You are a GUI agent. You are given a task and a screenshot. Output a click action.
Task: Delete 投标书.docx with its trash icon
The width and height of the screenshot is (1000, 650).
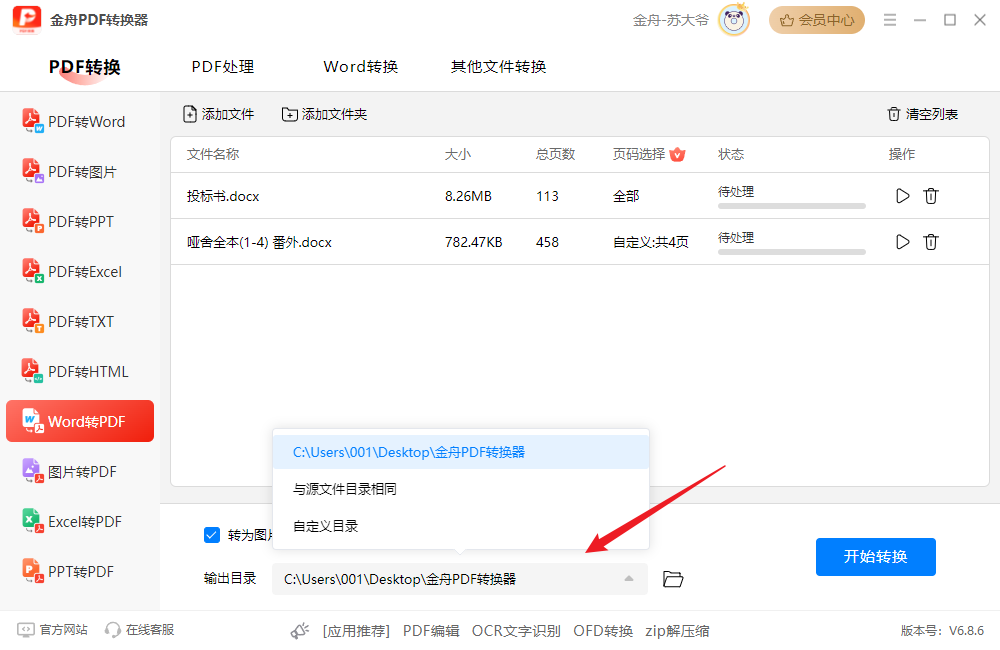(x=930, y=196)
